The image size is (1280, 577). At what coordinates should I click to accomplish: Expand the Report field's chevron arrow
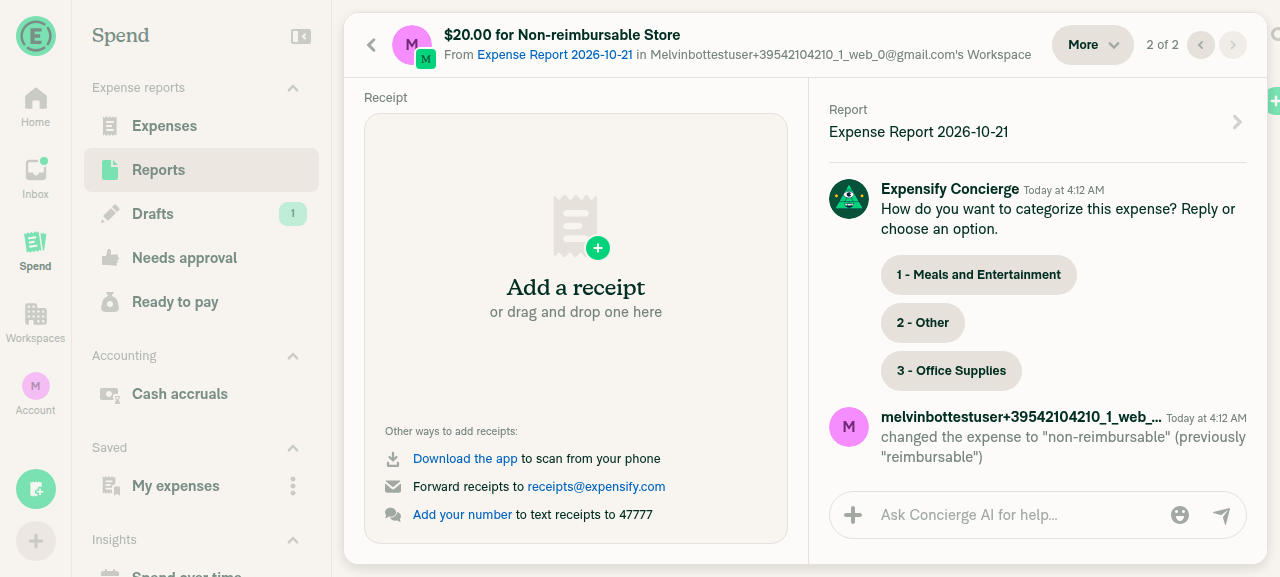coord(1237,122)
